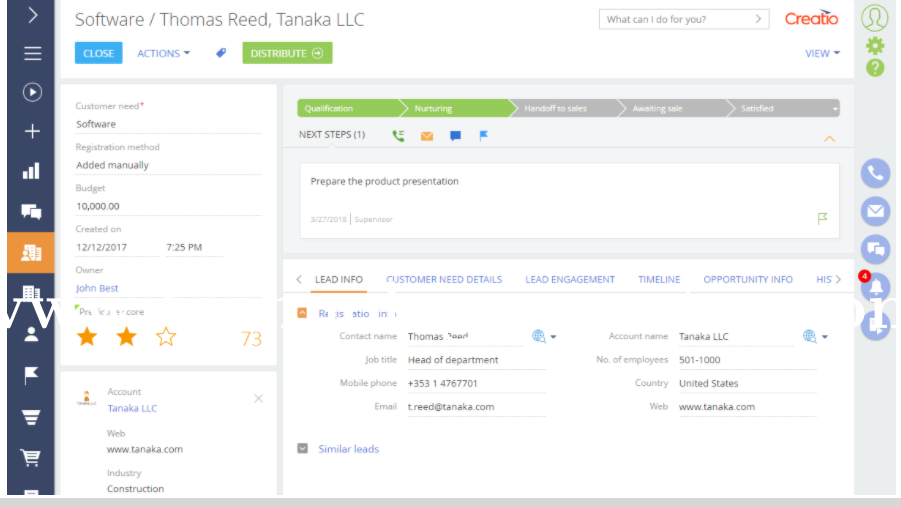Open notifications bell with badge 4
Viewport: 901px width, 507px height.
point(875,286)
